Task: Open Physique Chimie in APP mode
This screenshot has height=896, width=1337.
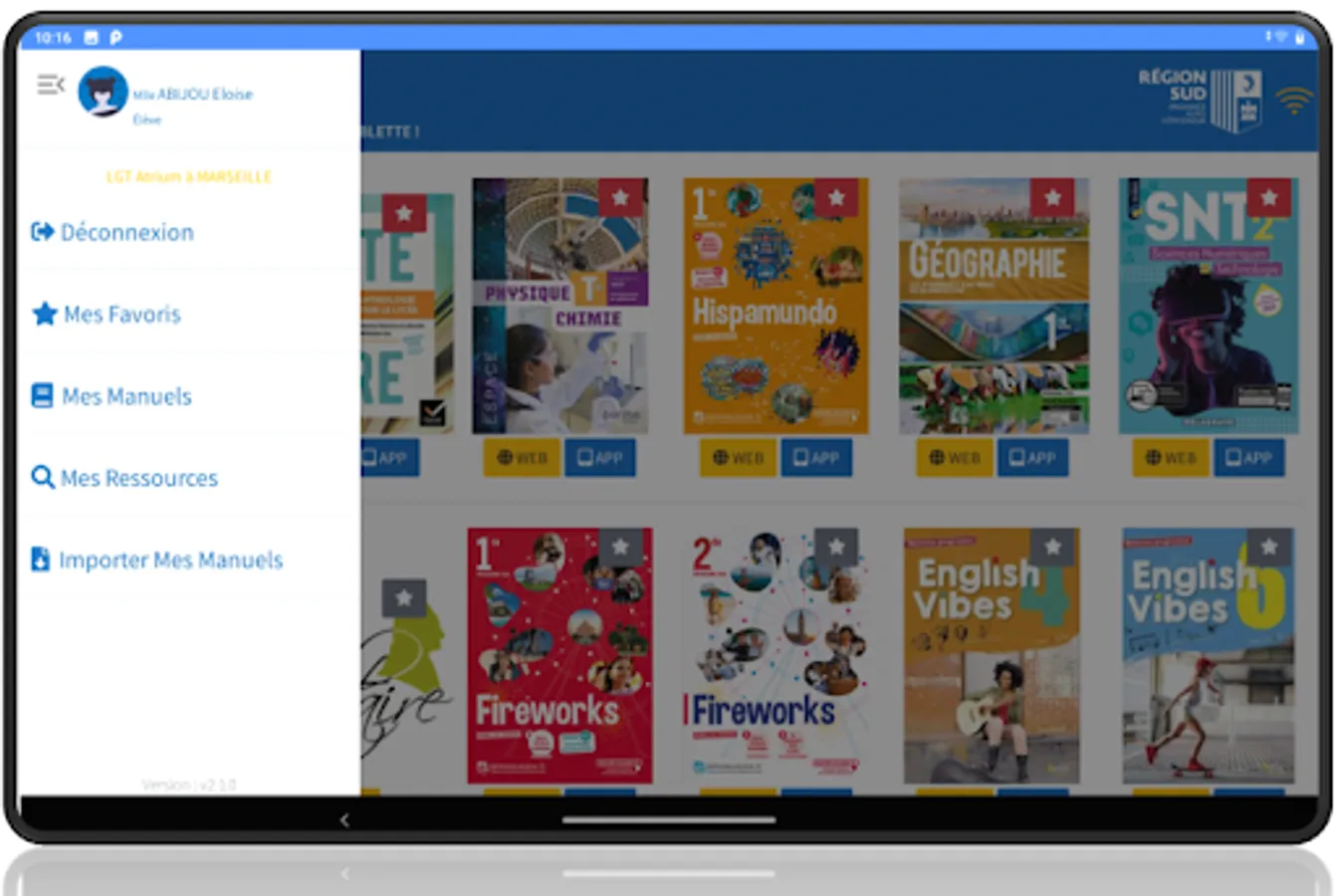Action: pos(600,457)
